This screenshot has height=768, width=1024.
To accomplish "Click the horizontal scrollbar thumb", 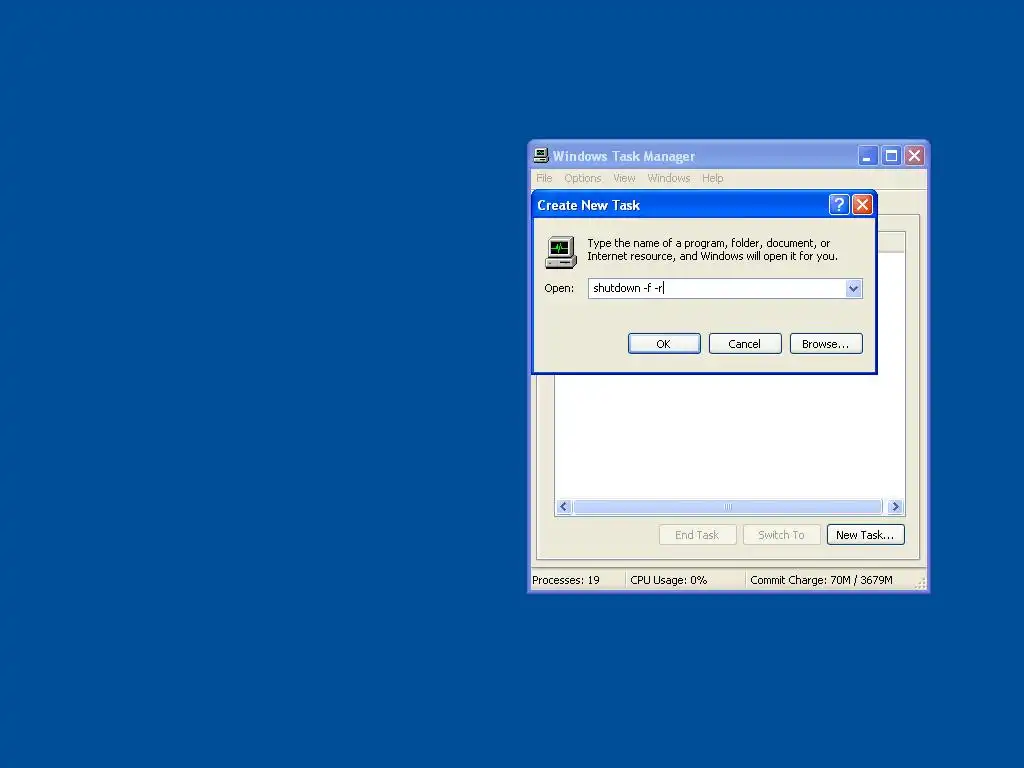I will (x=728, y=507).
